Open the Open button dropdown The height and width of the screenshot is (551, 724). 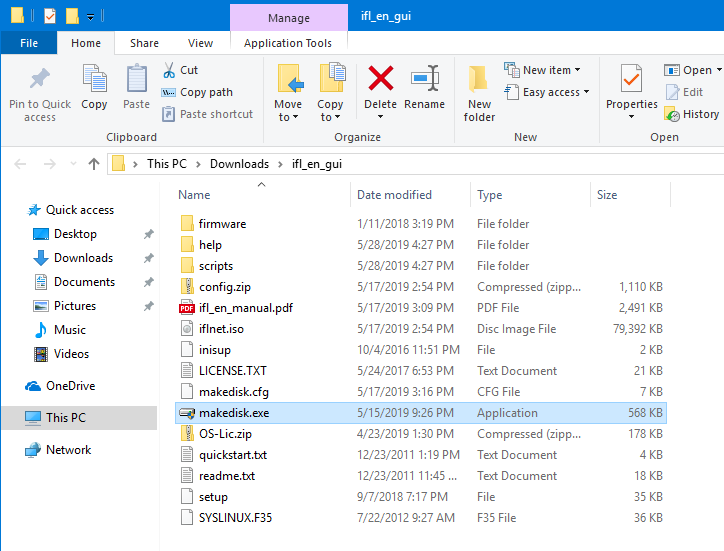coord(719,70)
